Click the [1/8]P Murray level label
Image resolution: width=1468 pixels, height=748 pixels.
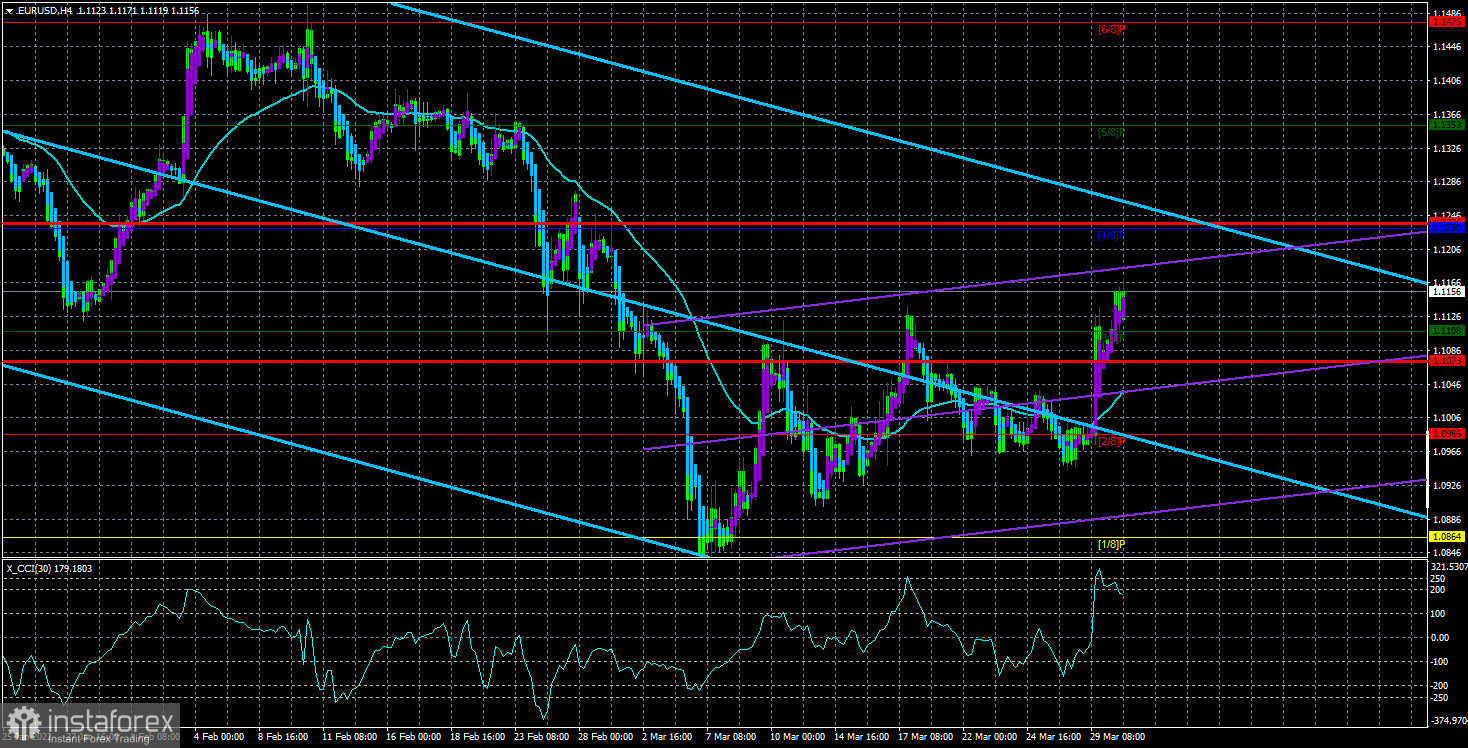[x=1112, y=544]
